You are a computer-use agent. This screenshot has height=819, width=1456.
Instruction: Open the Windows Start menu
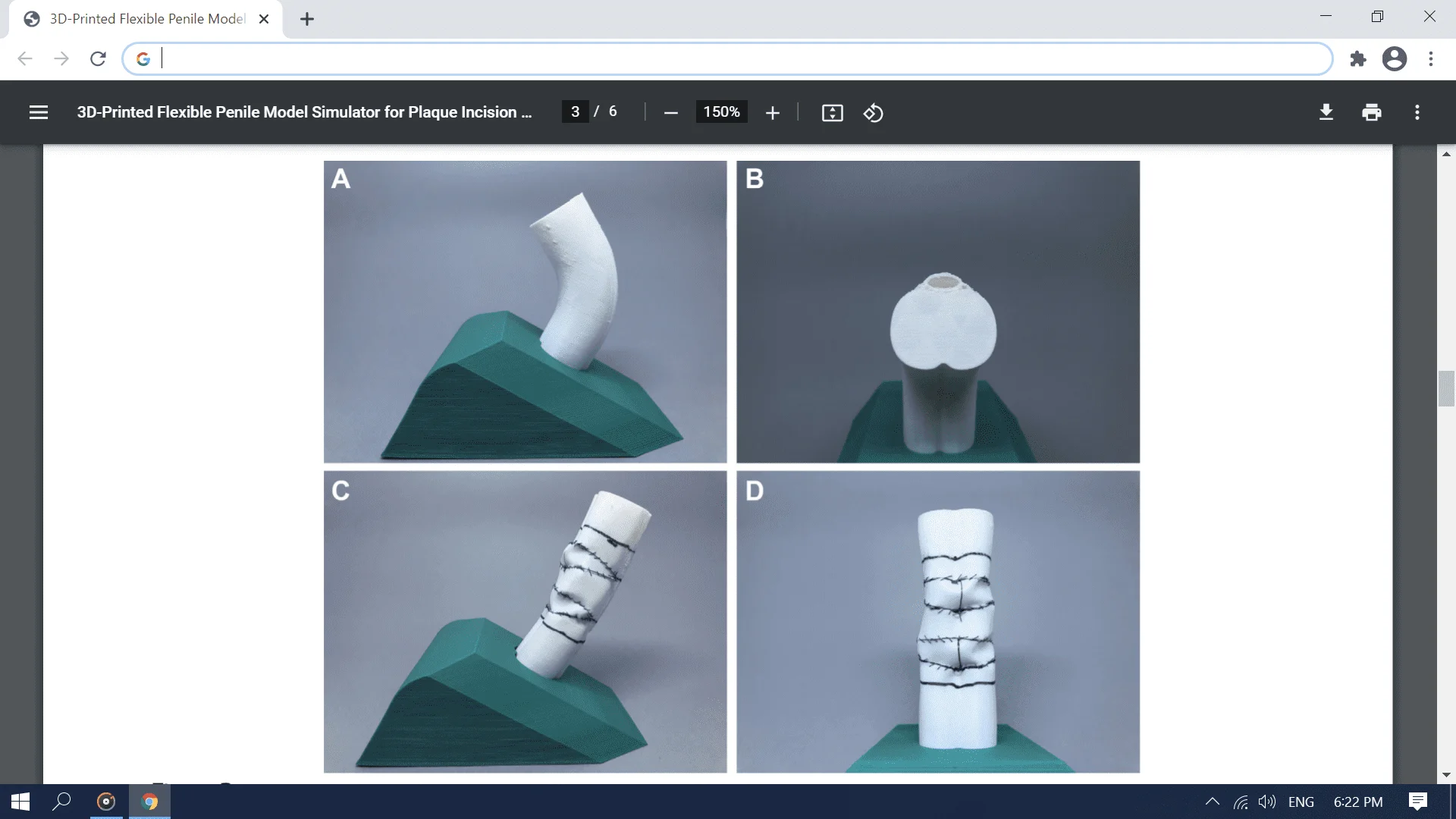(x=20, y=802)
